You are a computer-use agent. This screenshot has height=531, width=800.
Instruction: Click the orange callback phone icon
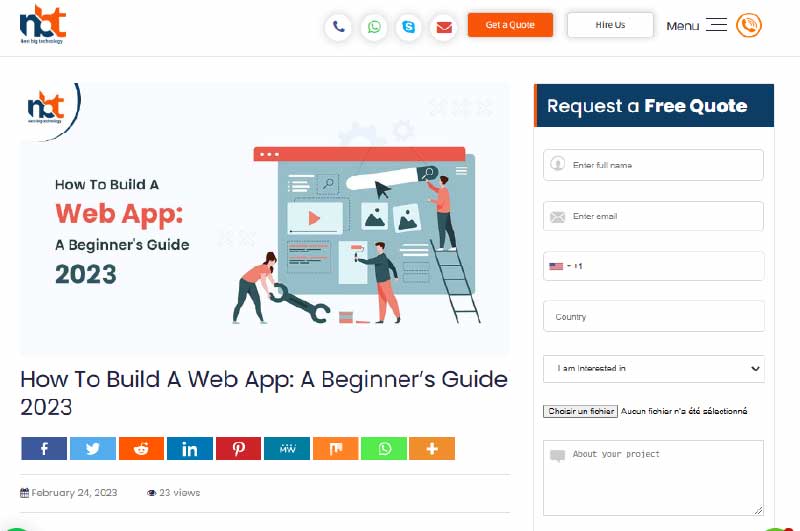748,25
